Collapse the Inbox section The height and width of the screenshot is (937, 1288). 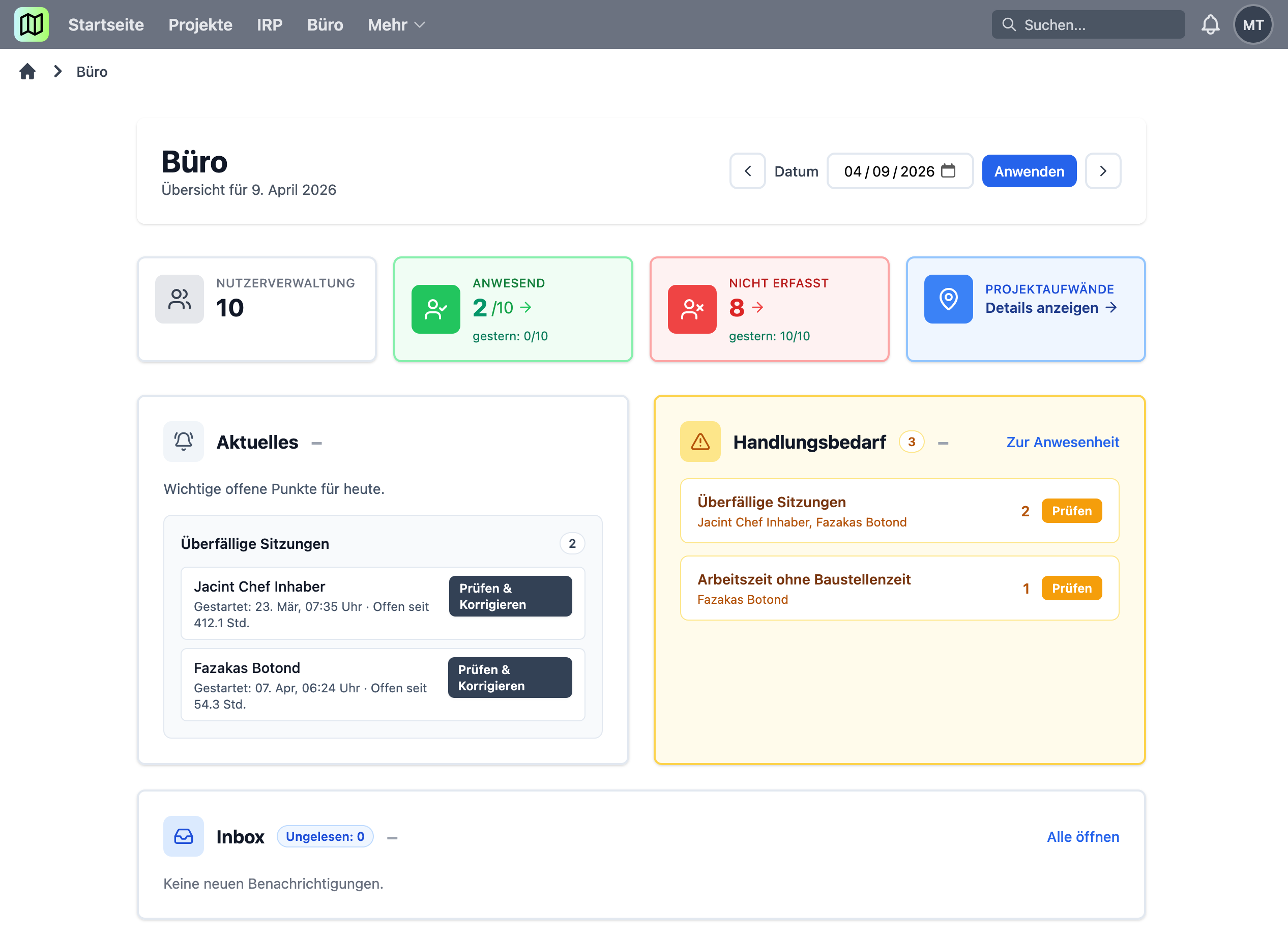pyautogui.click(x=392, y=838)
